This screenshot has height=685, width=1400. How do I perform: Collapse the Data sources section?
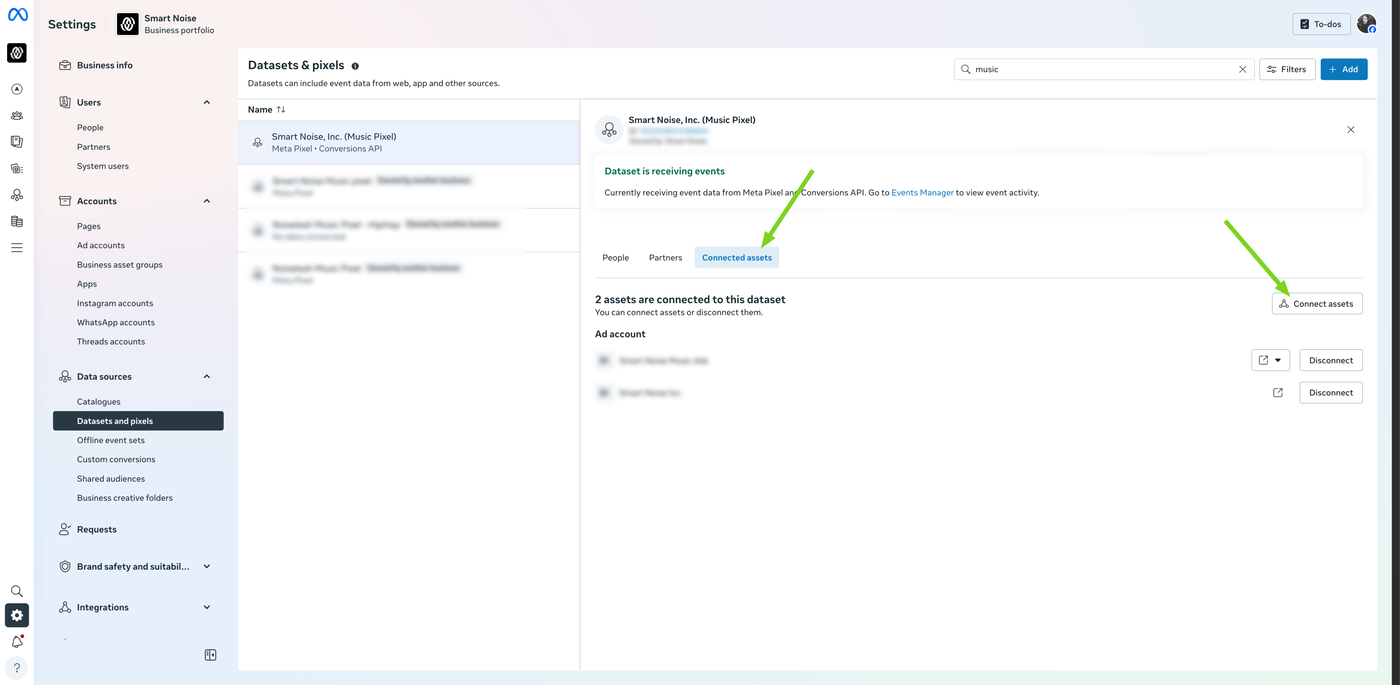[x=207, y=377]
